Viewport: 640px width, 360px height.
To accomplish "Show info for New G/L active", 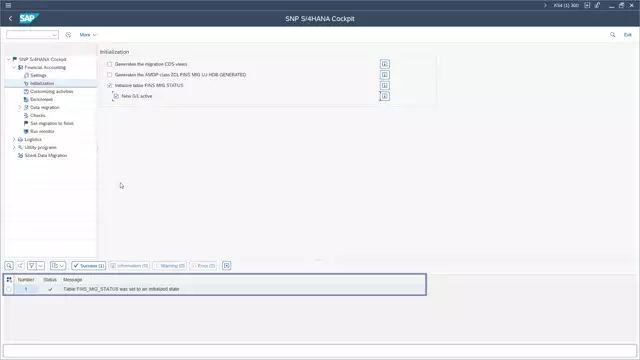I will tap(384, 96).
